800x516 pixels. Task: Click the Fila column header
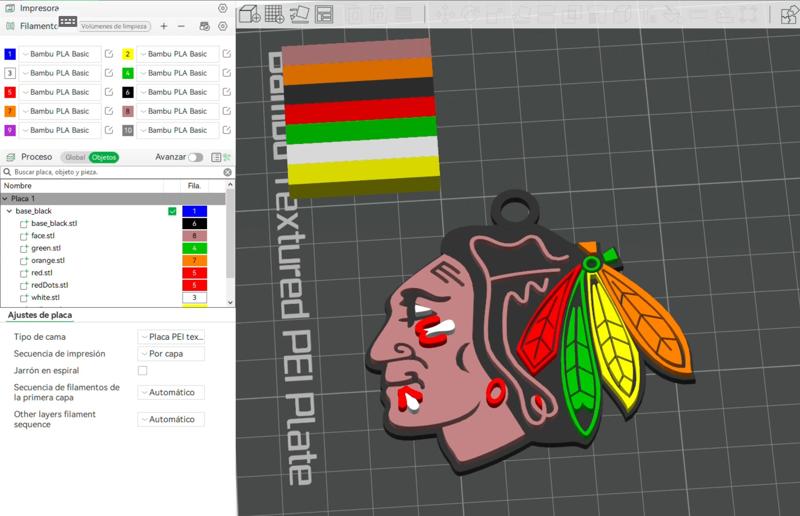coord(194,186)
